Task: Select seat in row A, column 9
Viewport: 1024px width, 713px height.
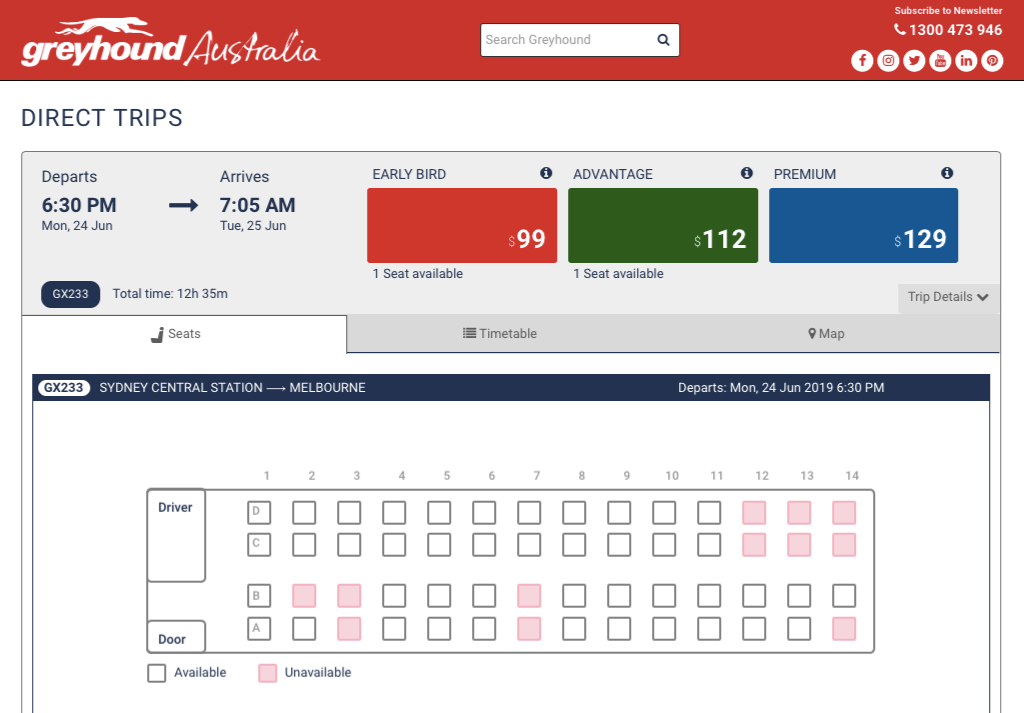Action: [x=619, y=629]
